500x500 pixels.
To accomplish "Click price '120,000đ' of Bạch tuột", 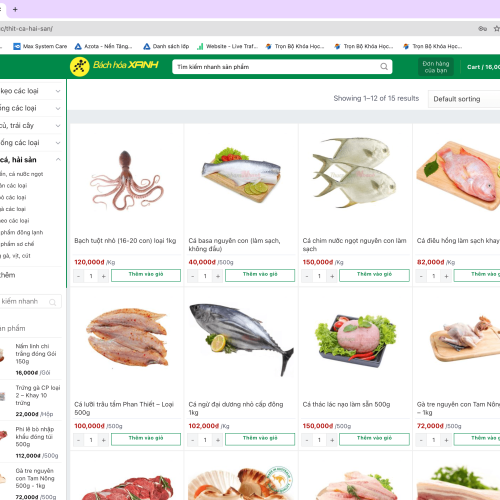I will coord(89,262).
